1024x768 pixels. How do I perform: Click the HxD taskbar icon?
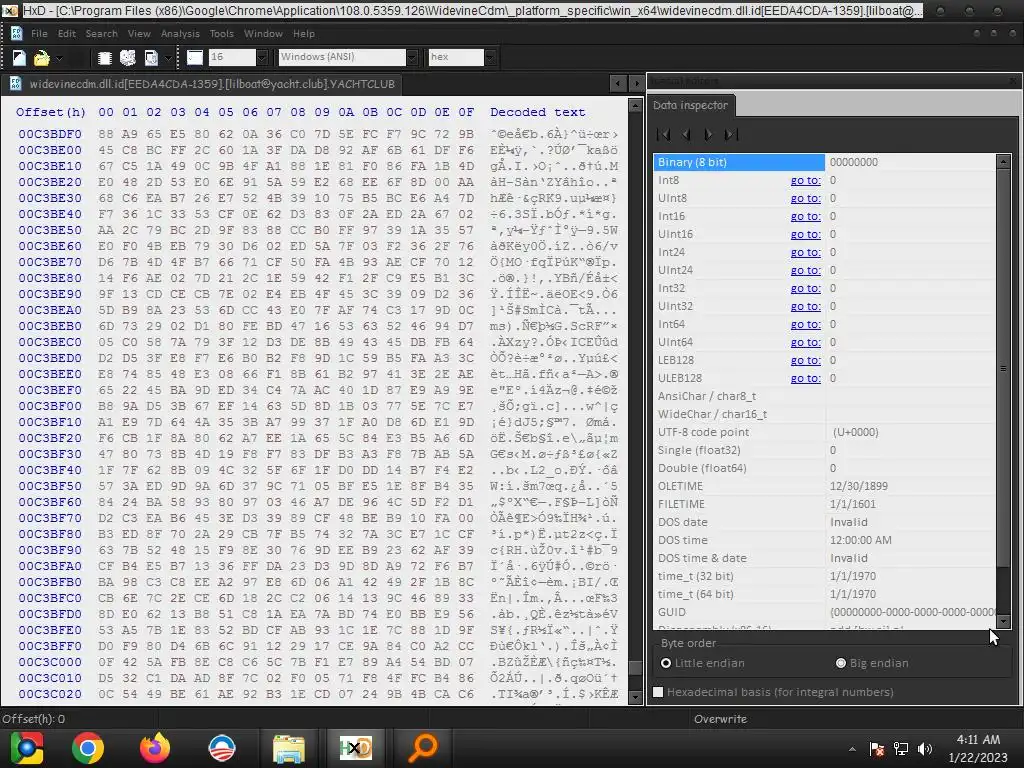pyautogui.click(x=355, y=748)
